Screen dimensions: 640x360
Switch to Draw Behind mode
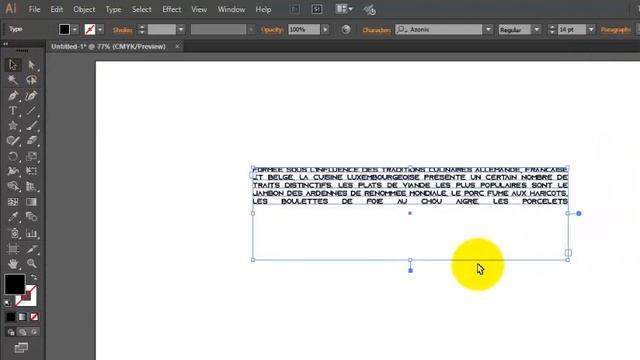click(x=23, y=332)
